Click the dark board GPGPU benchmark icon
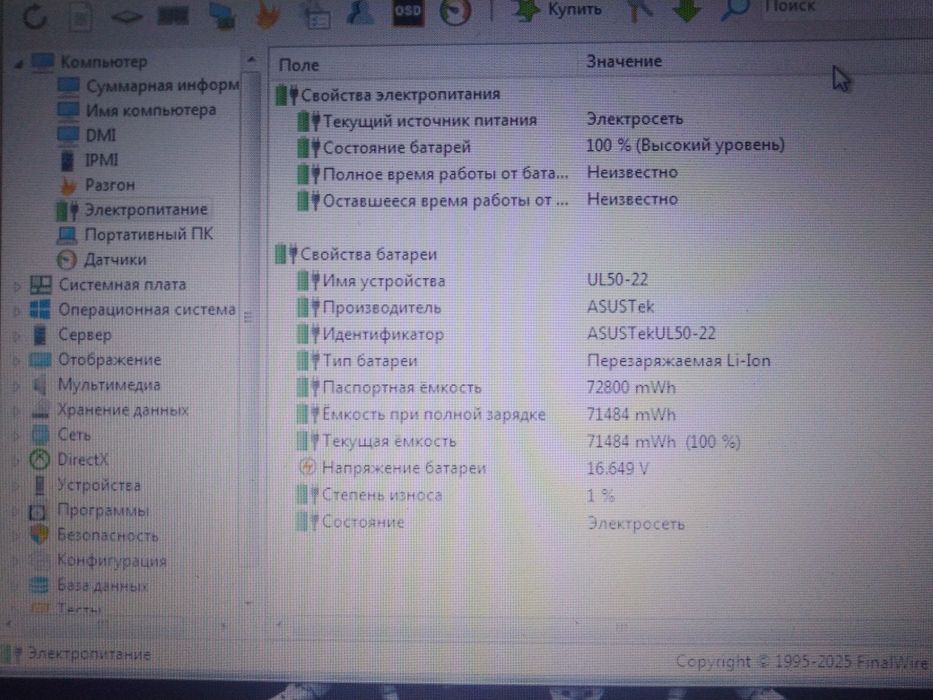933x700 pixels. pos(173,15)
